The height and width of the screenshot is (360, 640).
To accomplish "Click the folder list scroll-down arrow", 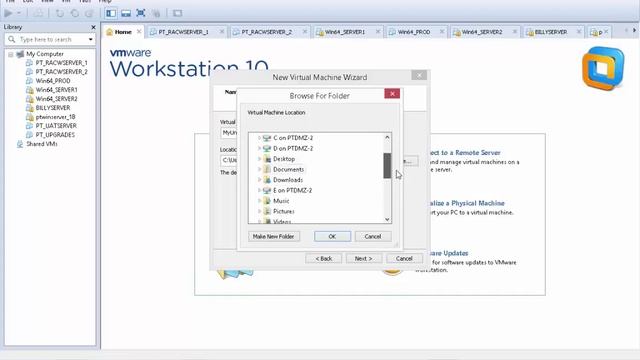I will pyautogui.click(x=387, y=219).
